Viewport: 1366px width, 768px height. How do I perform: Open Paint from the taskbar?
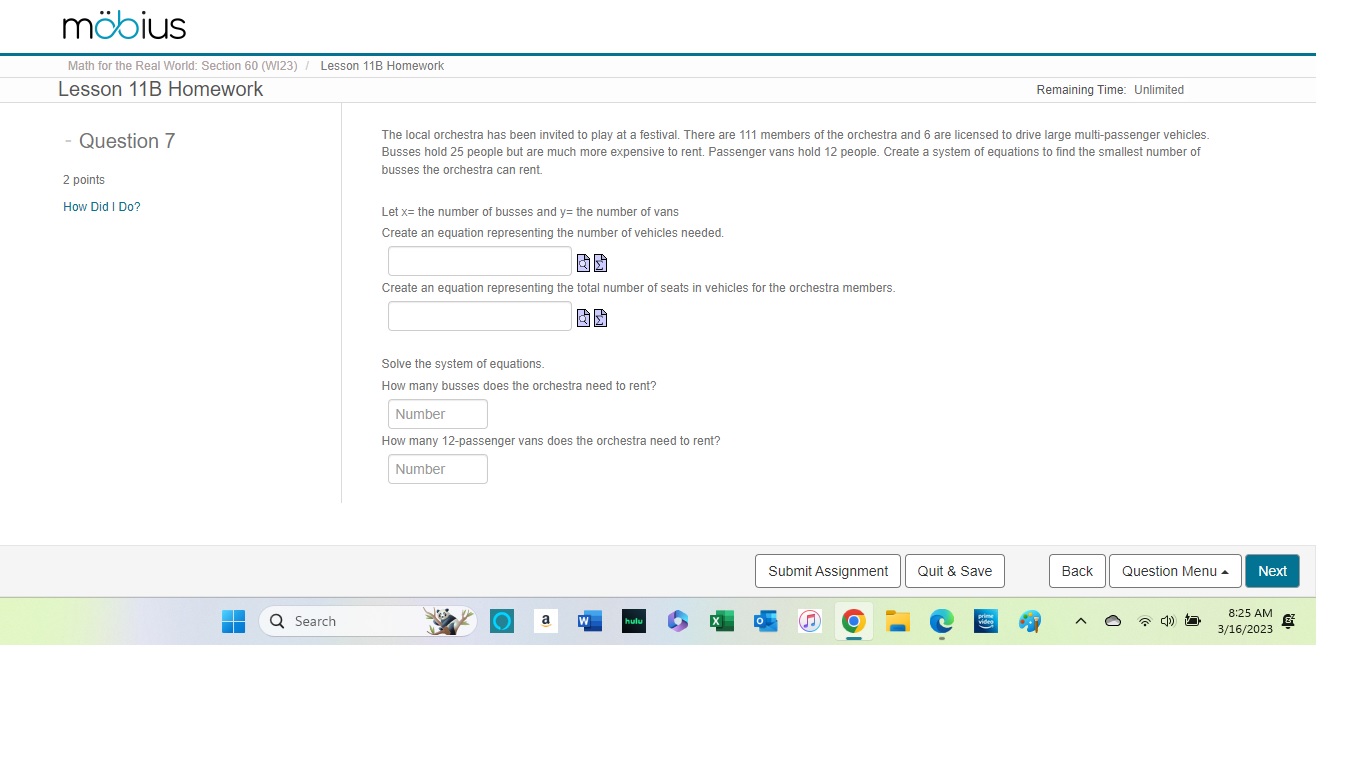pyautogui.click(x=1030, y=622)
